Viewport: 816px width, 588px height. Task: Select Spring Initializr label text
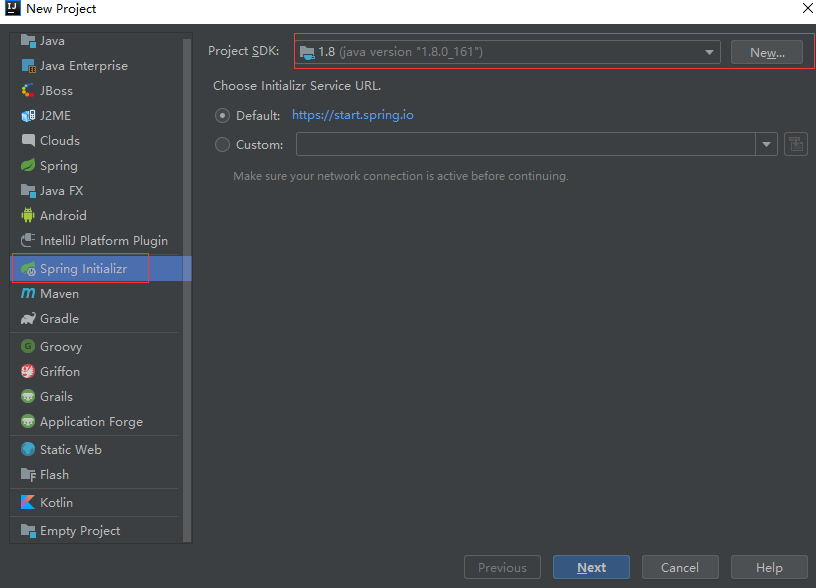83,269
